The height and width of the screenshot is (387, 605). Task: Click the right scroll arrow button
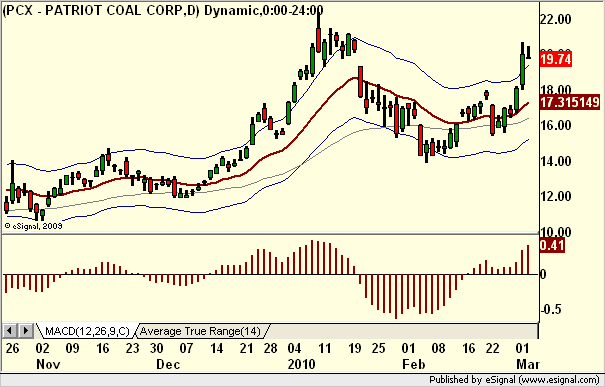coord(25,331)
